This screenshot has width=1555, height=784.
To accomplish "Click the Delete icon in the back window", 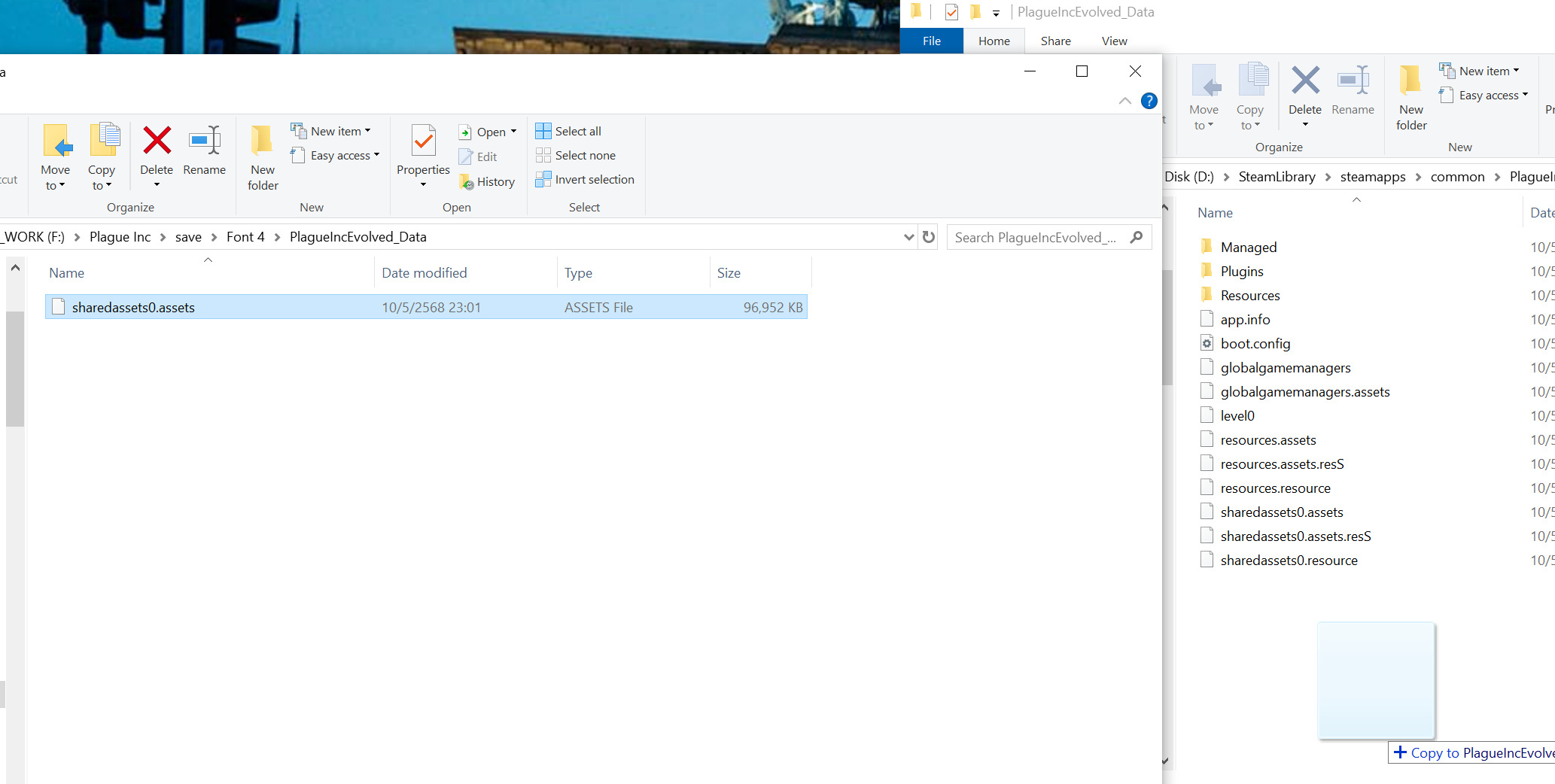I will [x=1305, y=80].
